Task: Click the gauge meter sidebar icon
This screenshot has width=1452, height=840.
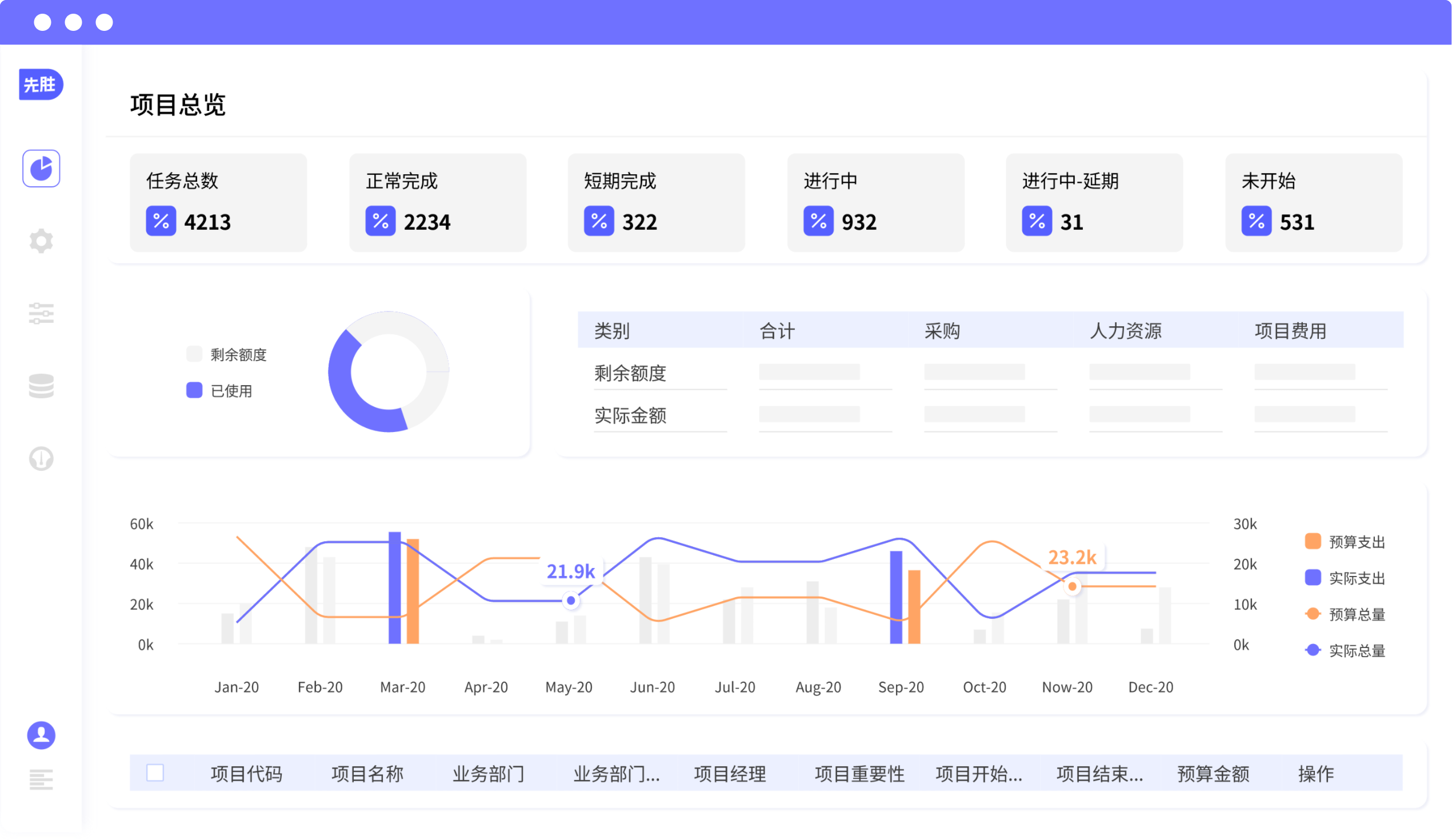Action: click(41, 459)
